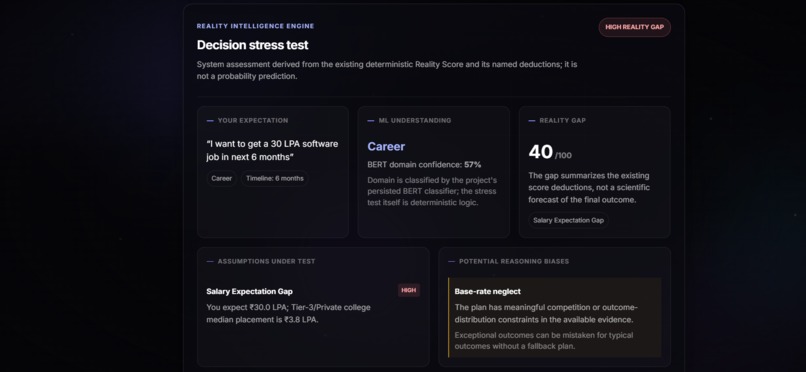Click the Base-rate neglect bias title
This screenshot has height=372, width=806.
click(487, 291)
